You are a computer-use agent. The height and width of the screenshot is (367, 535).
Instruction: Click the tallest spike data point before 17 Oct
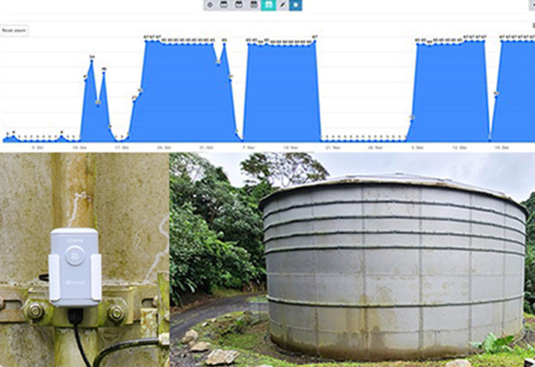91,60
